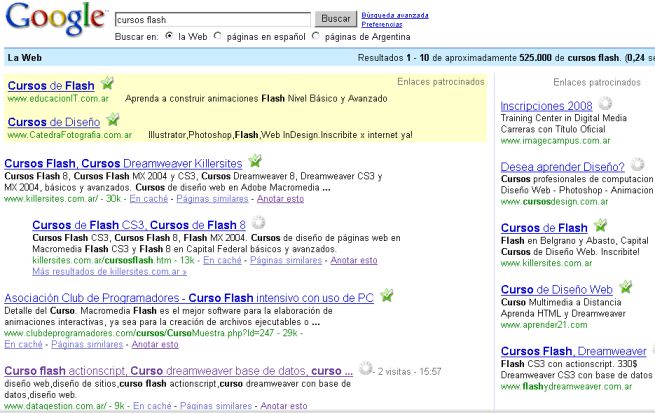The image size is (655, 414).
Task: Select 'páginas en español' radio button
Action: click(217, 36)
